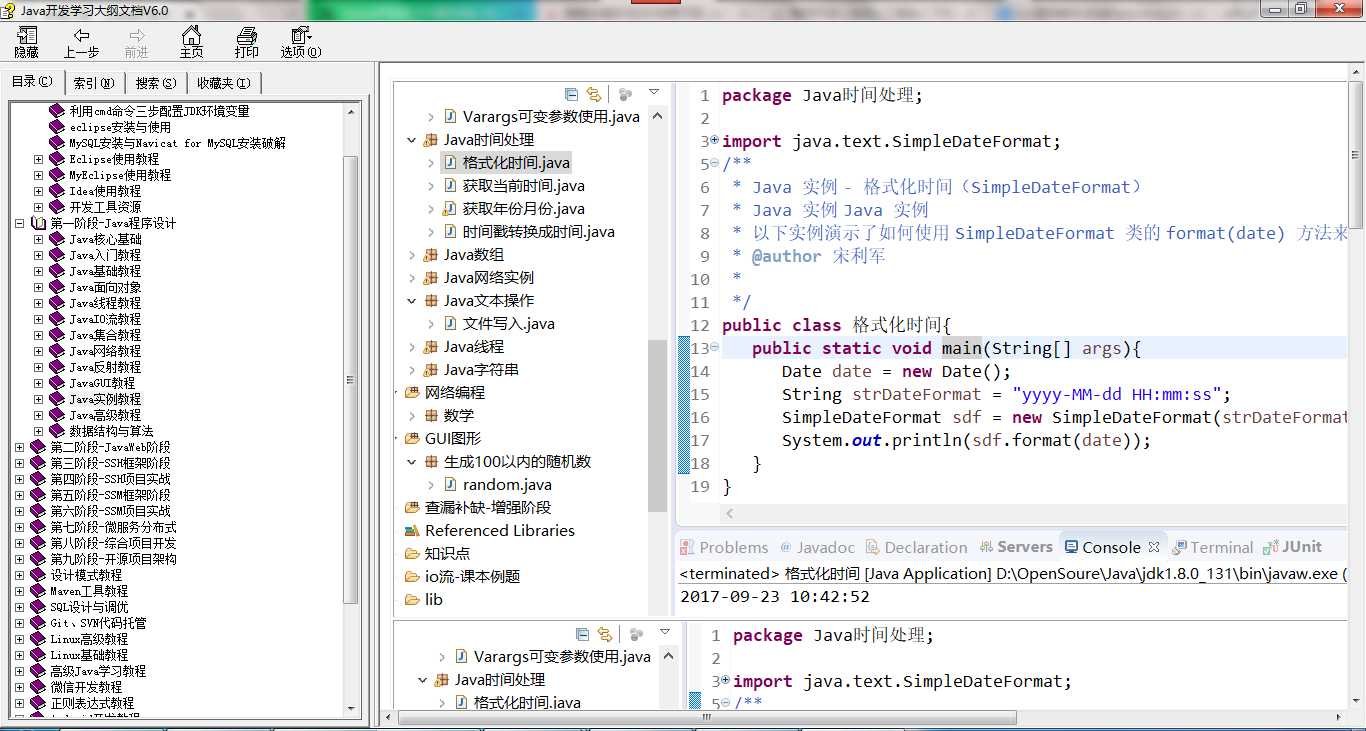Open the Git、SVN代码托管 topic
This screenshot has width=1366, height=731.
98,623
